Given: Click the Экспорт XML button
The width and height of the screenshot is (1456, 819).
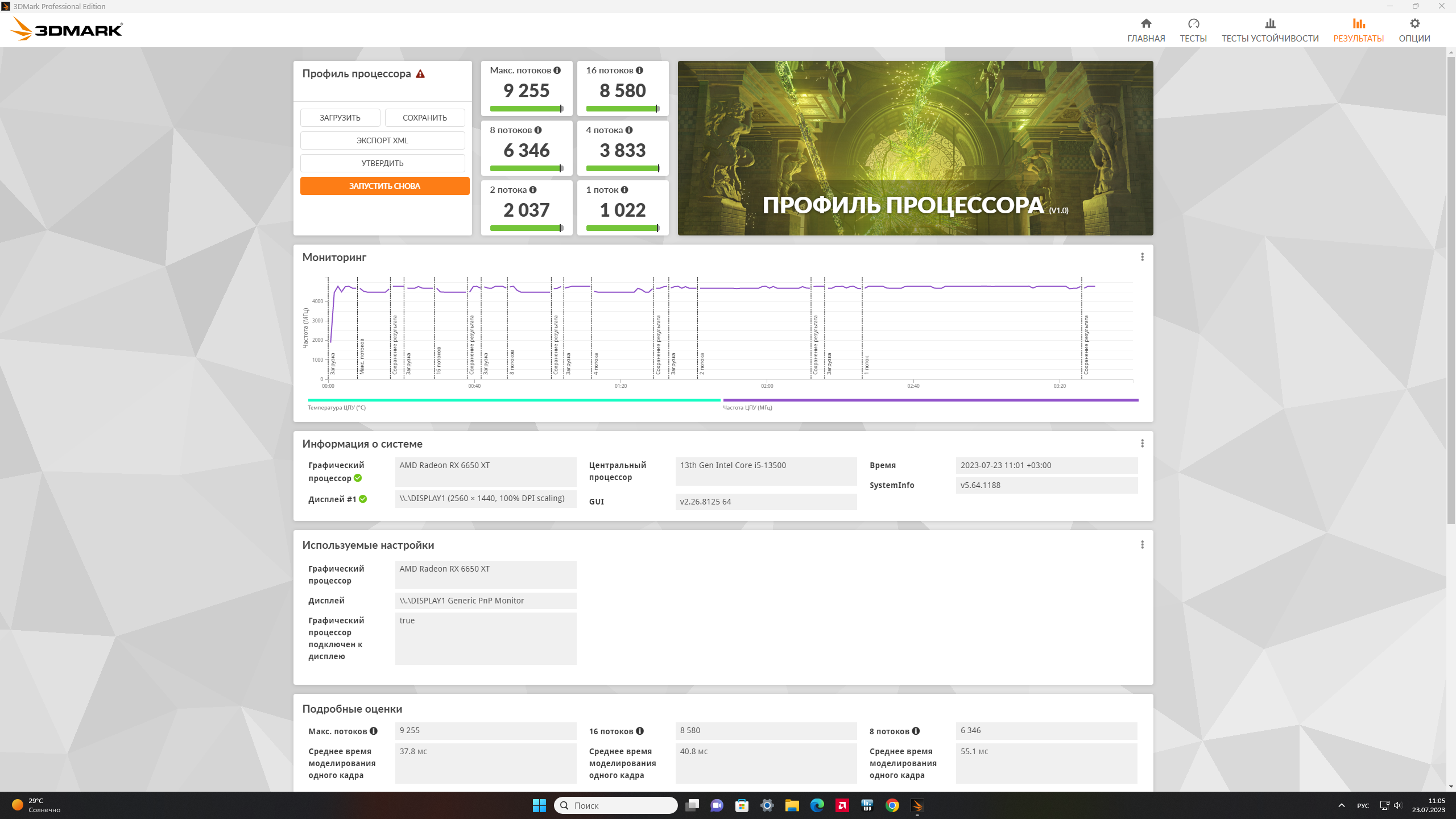Looking at the screenshot, I should 382,140.
